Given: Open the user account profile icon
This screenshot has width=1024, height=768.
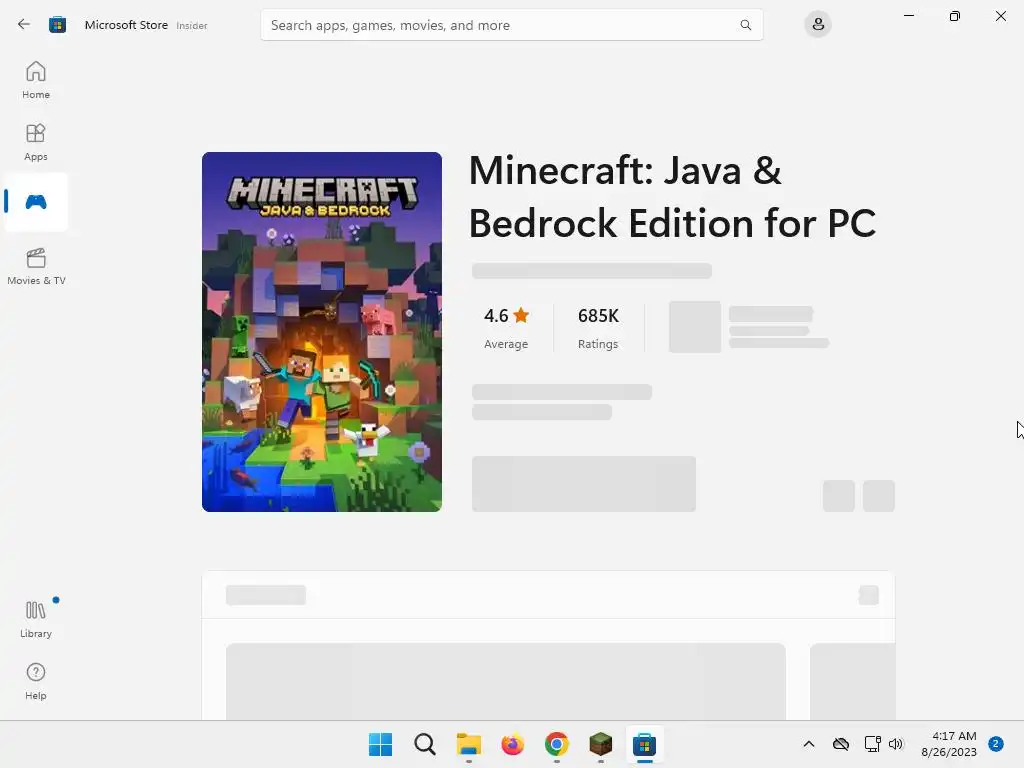Looking at the screenshot, I should pyautogui.click(x=818, y=25).
